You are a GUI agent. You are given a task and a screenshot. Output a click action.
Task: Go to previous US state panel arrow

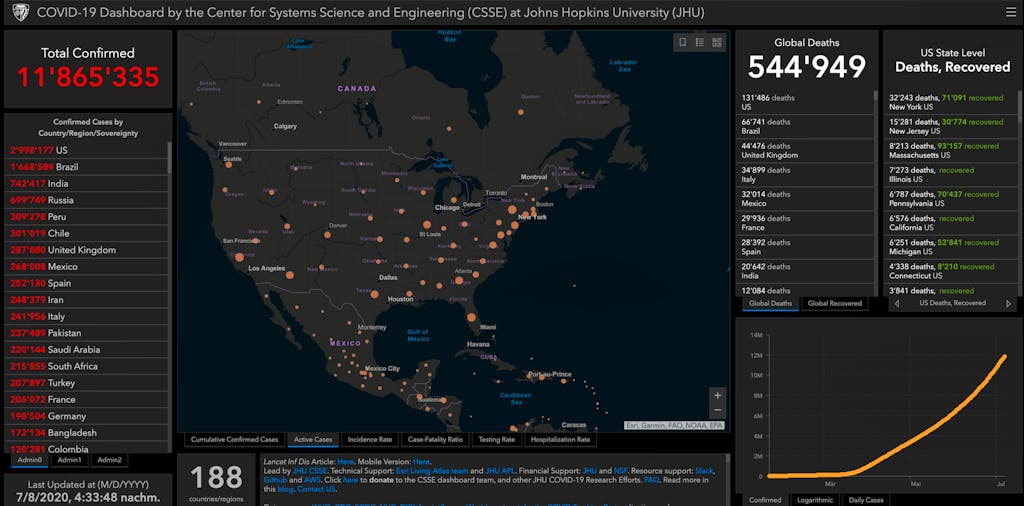896,303
